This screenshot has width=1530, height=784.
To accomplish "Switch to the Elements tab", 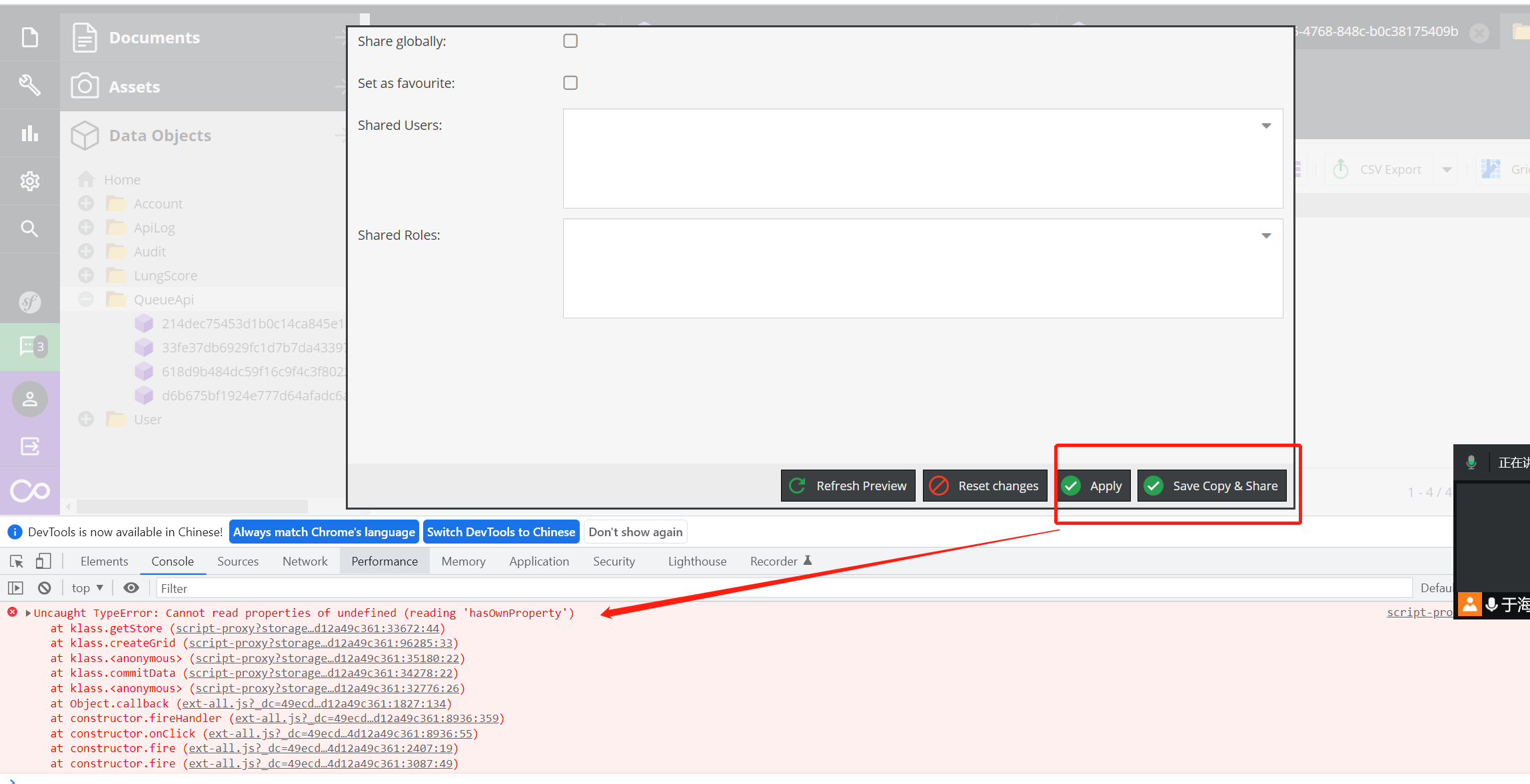I will pos(104,561).
